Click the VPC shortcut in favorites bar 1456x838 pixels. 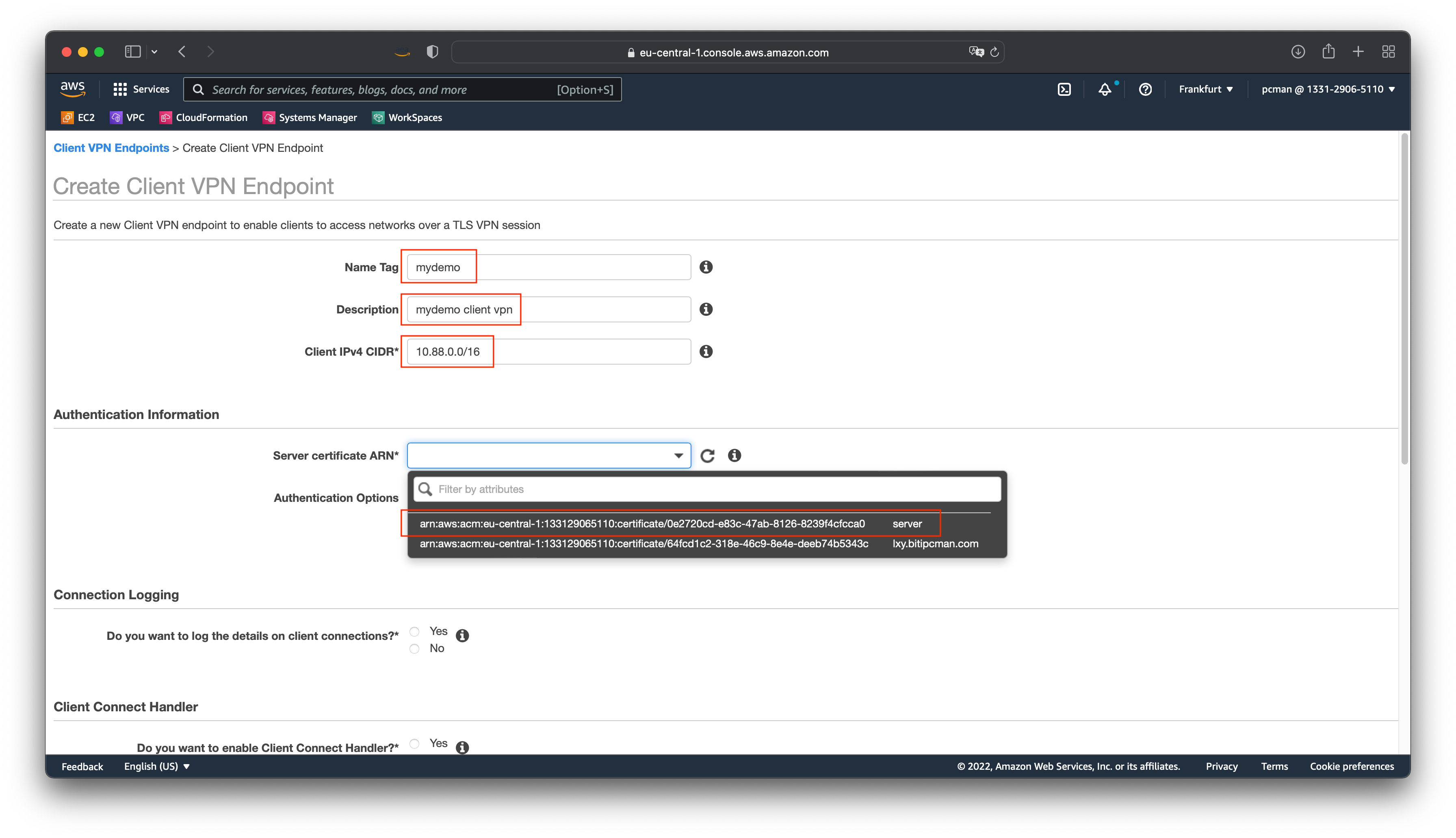127,117
